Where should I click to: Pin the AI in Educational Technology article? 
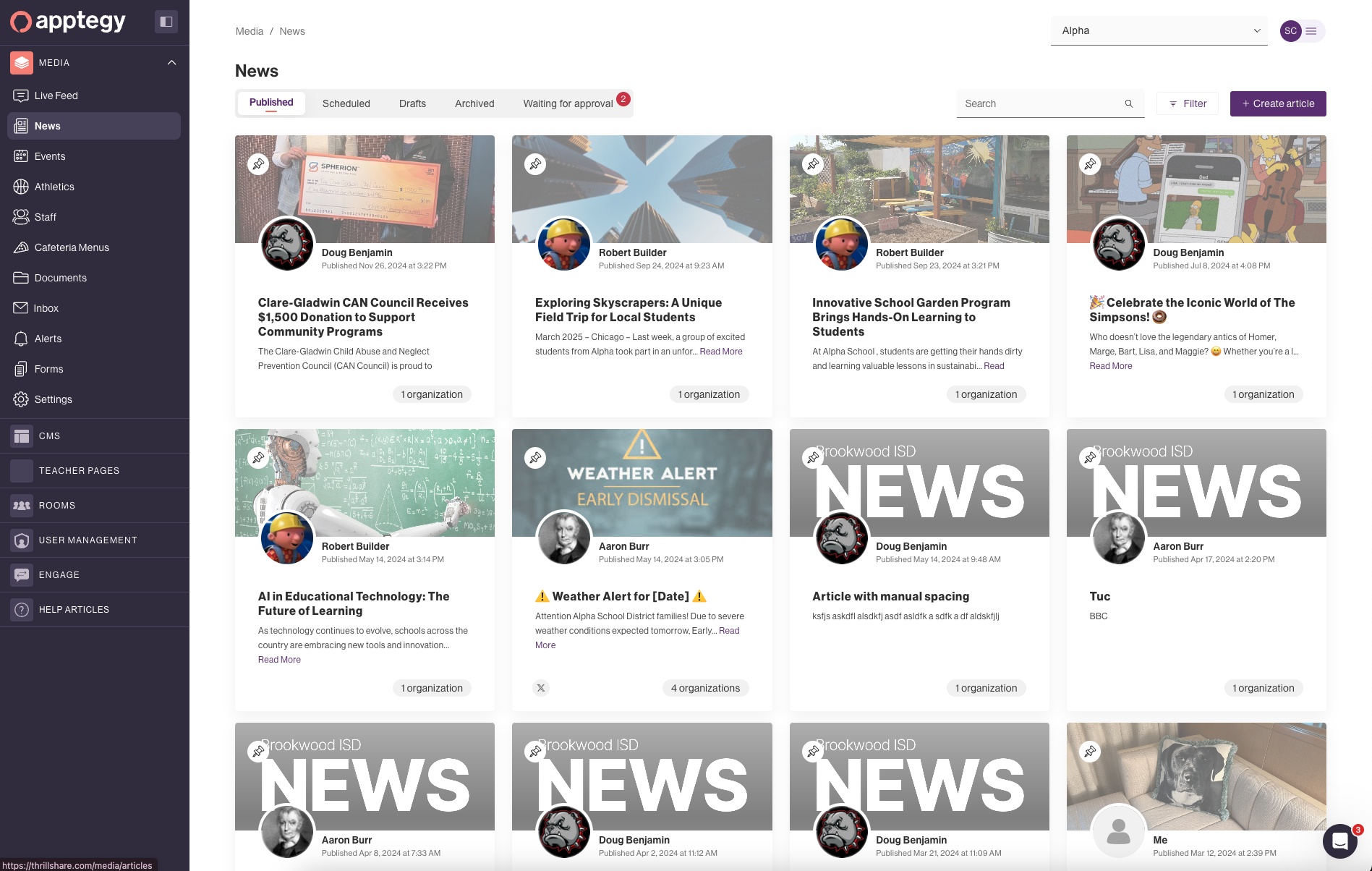(258, 458)
